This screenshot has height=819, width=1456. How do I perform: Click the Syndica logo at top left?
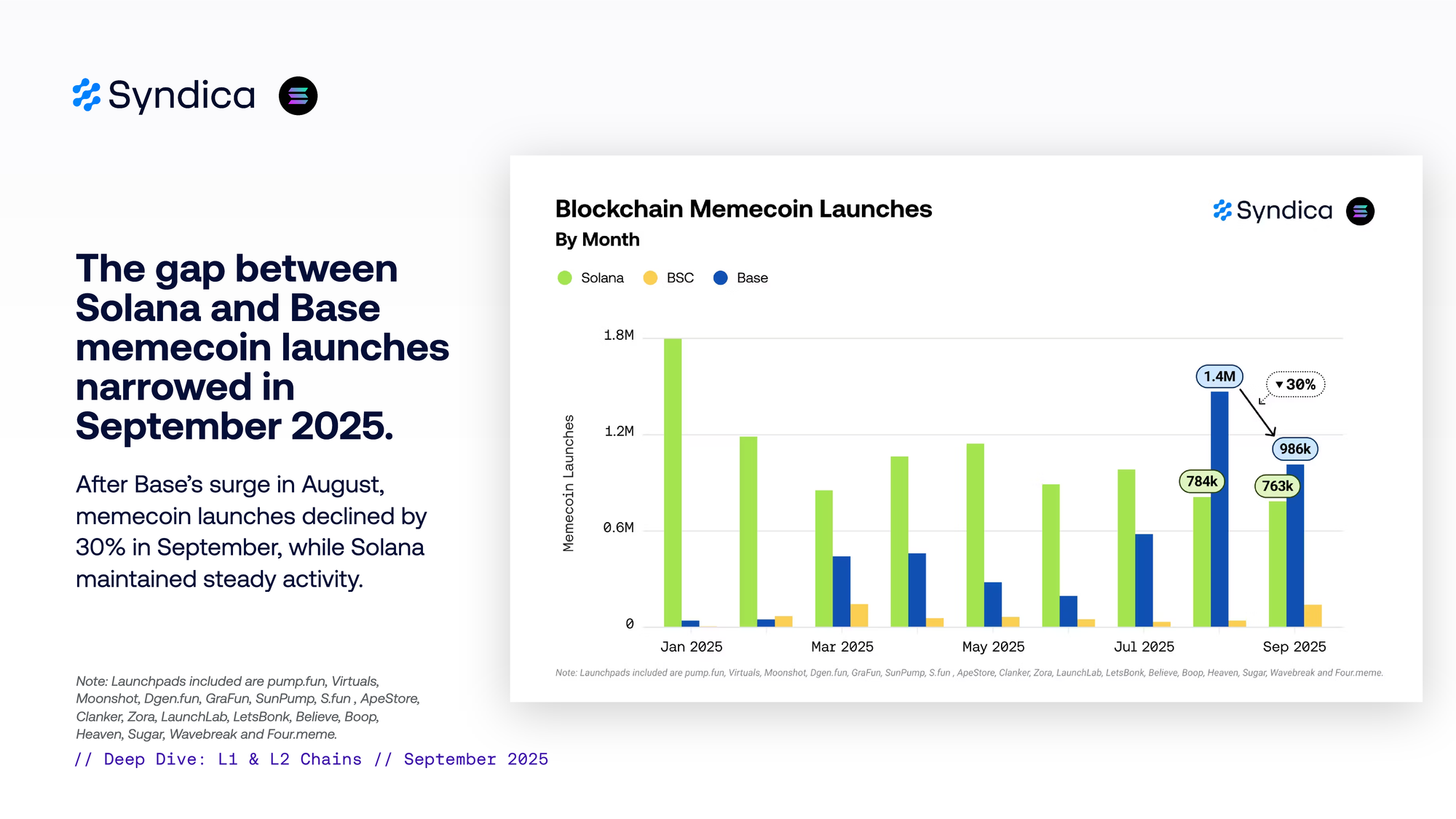pyautogui.click(x=164, y=95)
